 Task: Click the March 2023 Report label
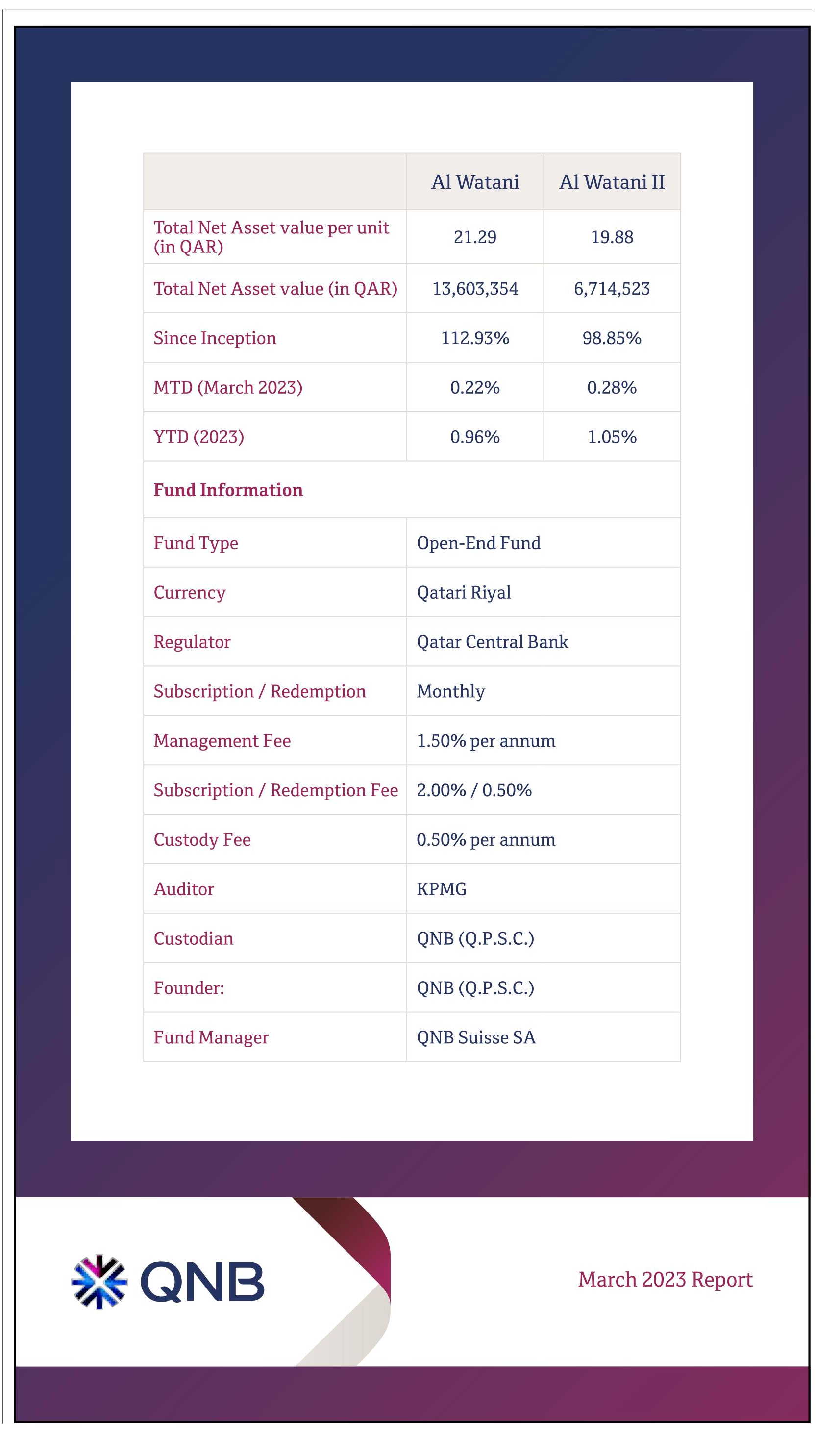(666, 1280)
